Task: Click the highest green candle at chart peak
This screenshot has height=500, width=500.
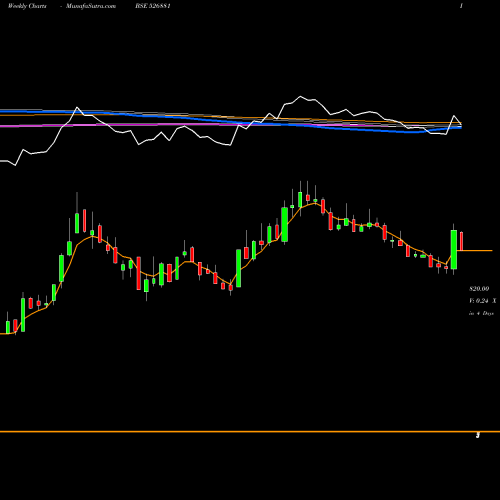Action: coord(300,199)
